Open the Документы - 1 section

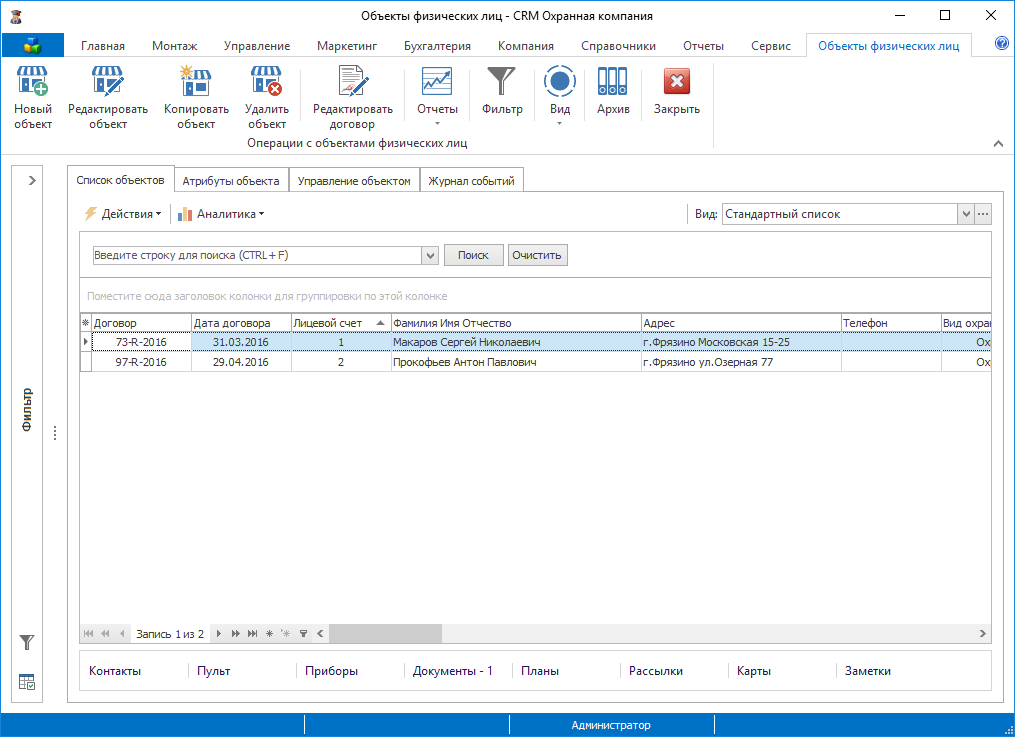tap(452, 671)
